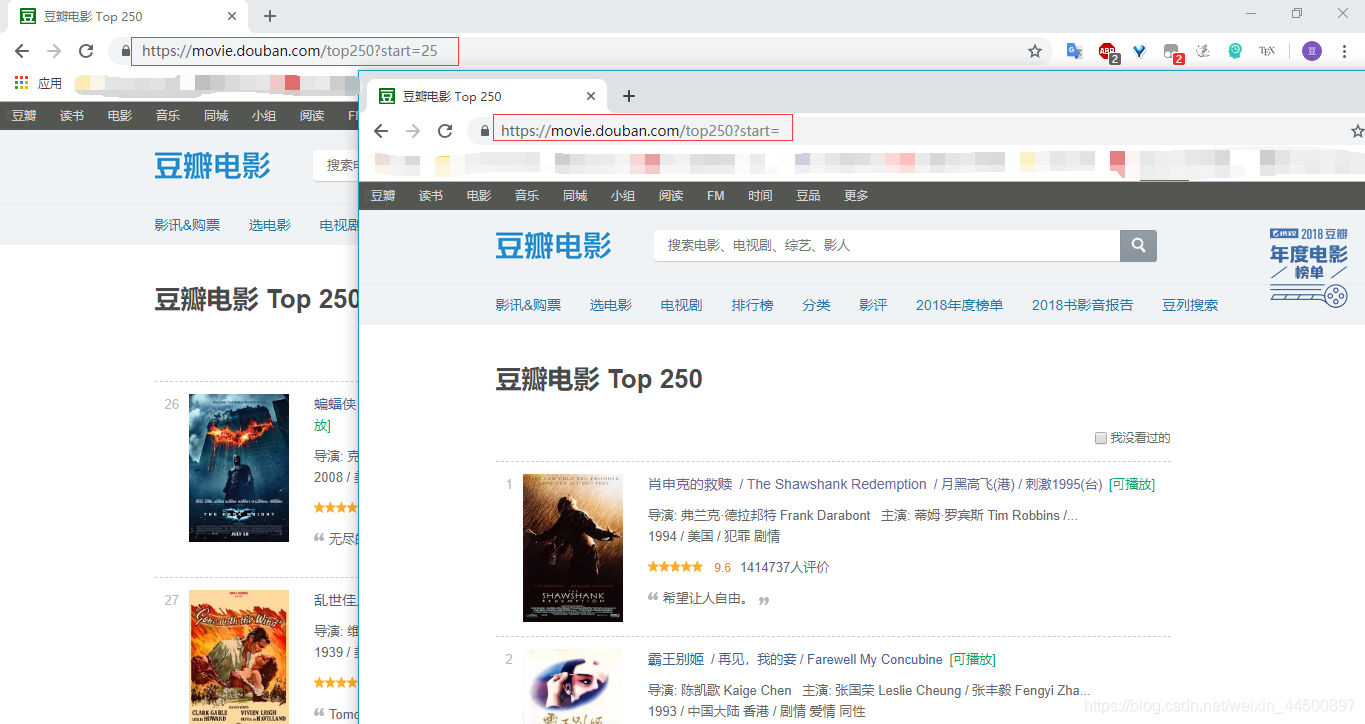Open Gone with the Wind poster, rear window
Viewport: 1365px width, 724px height.
click(239, 656)
